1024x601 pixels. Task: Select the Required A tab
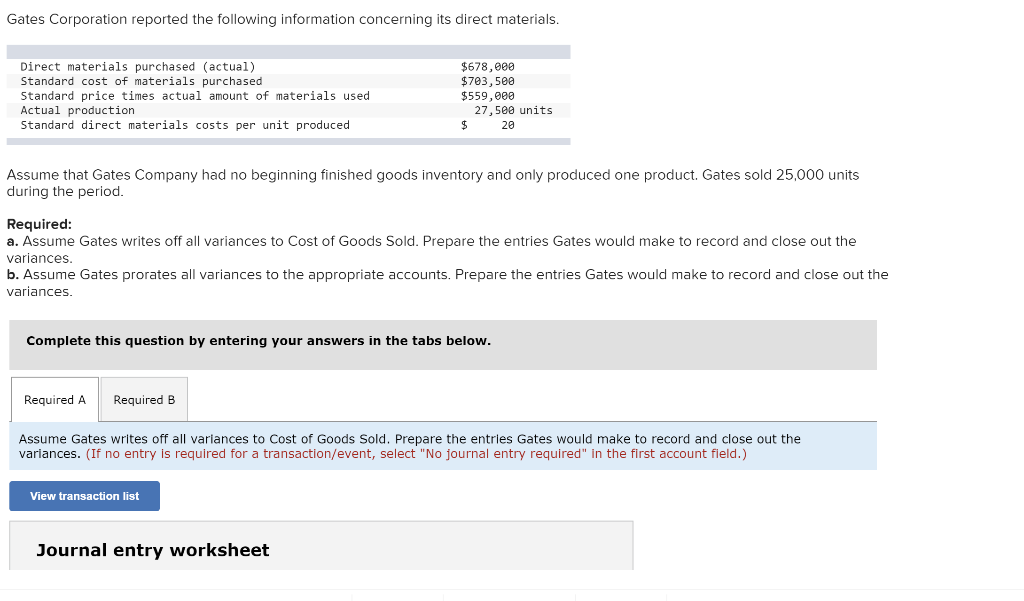54,399
